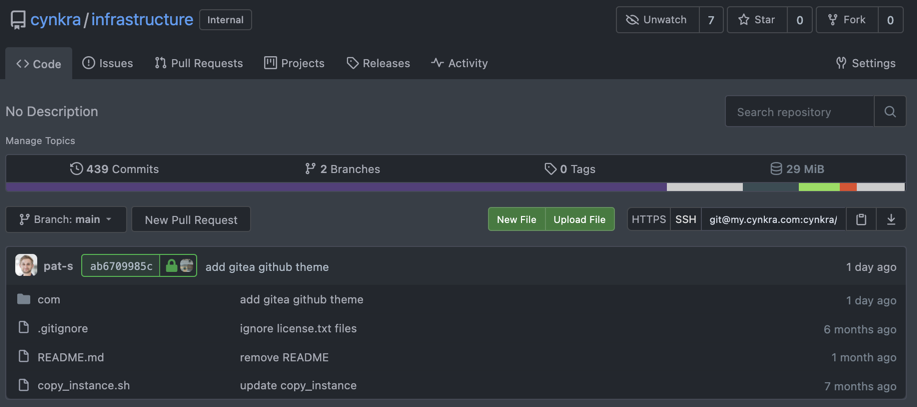917x407 pixels.
Task: Click the purple language bar segment
Action: coord(335,187)
